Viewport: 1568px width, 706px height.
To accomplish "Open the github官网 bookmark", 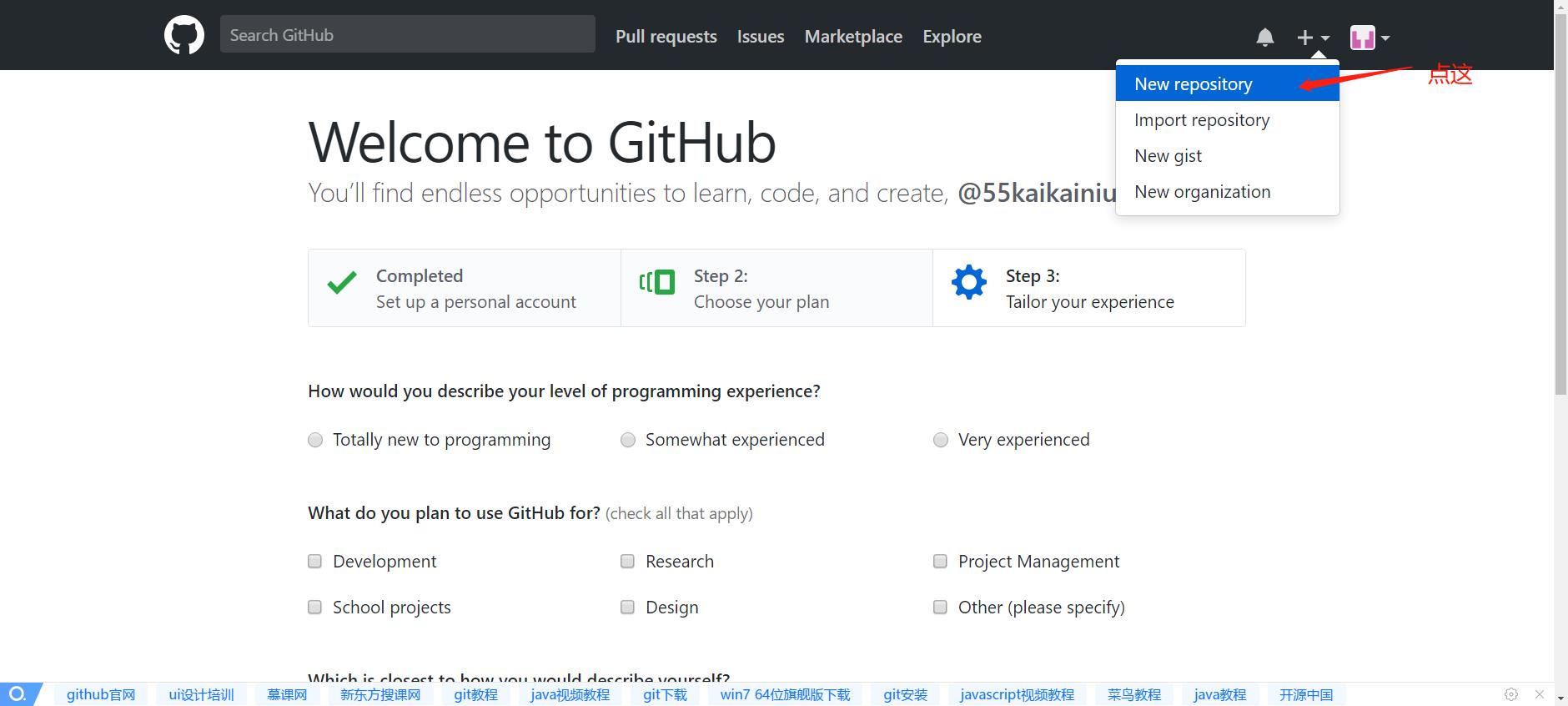I will pos(101,694).
